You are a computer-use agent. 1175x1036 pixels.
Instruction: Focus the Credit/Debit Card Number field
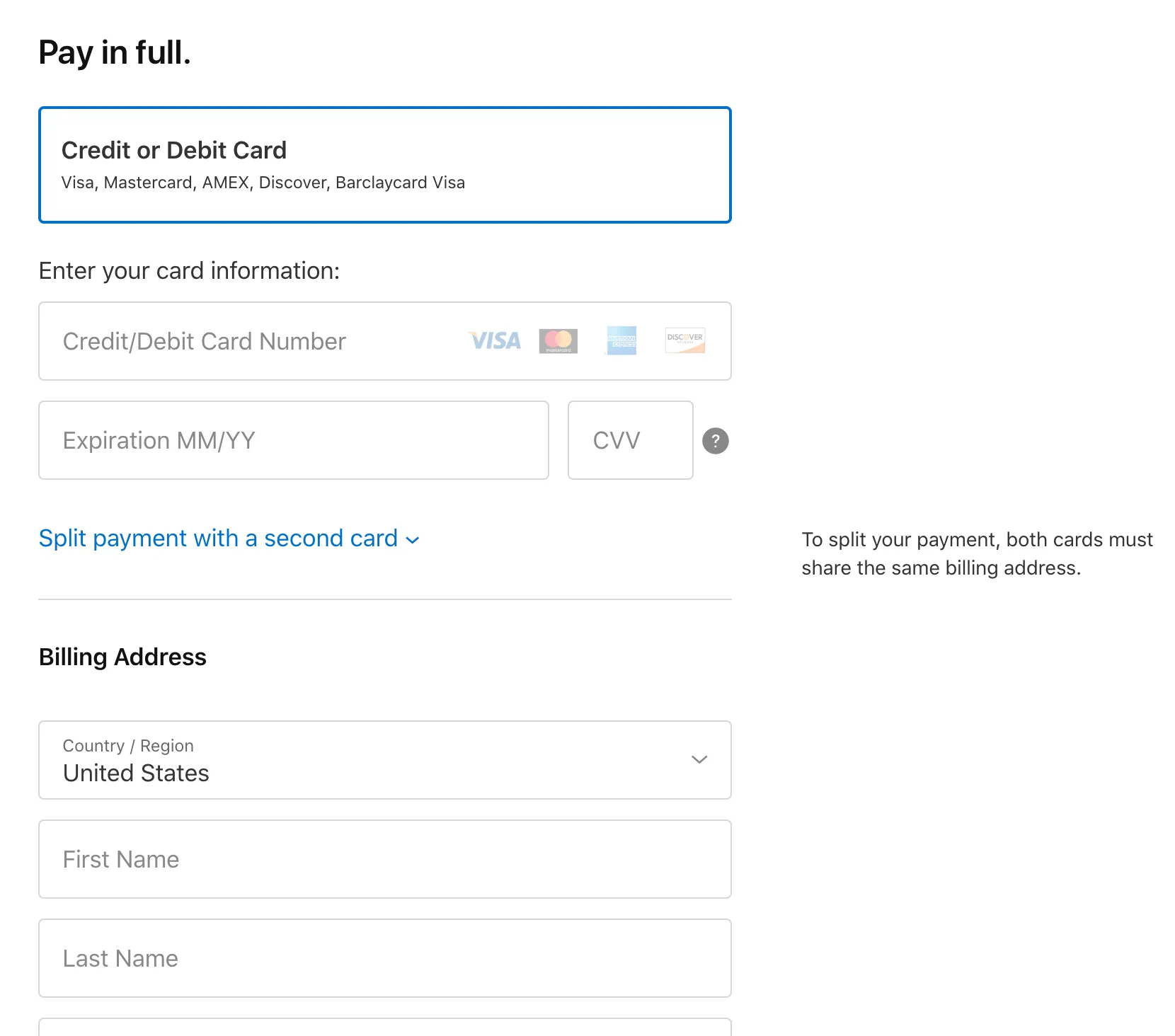(255, 341)
